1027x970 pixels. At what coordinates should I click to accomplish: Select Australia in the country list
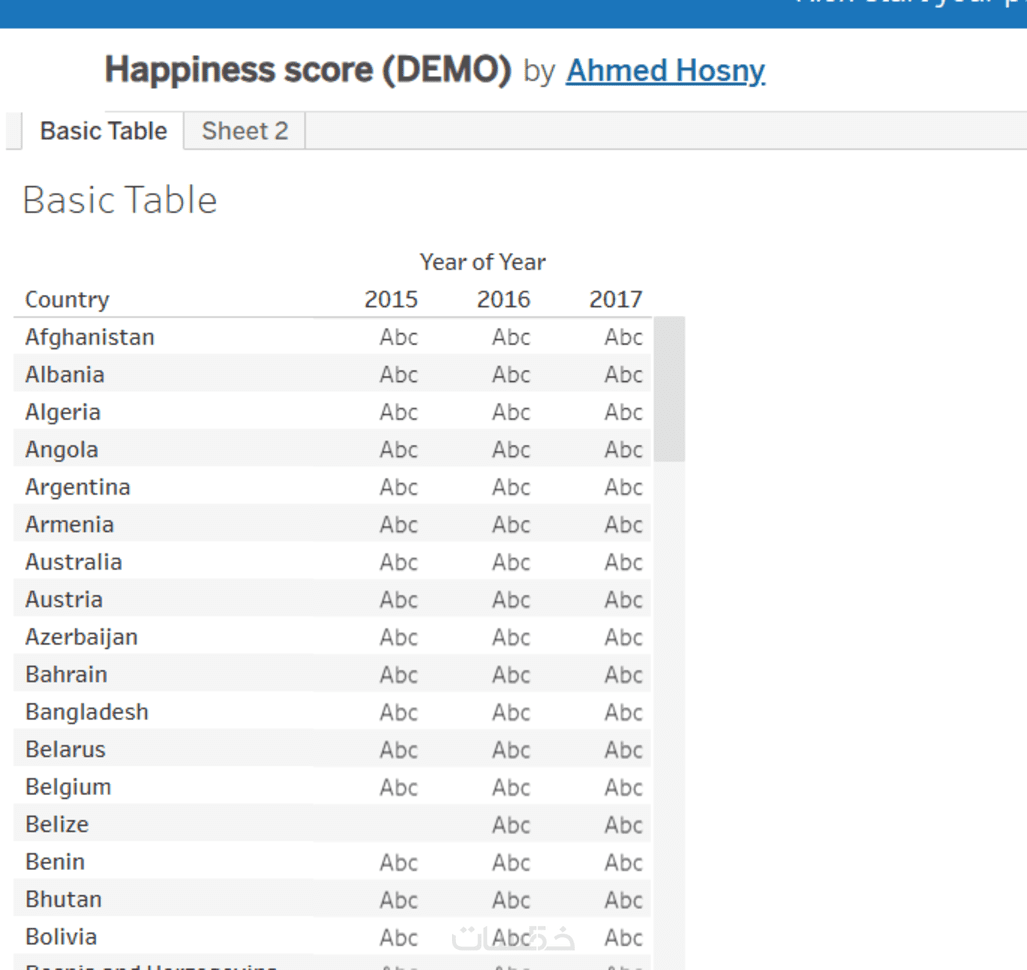tap(74, 562)
